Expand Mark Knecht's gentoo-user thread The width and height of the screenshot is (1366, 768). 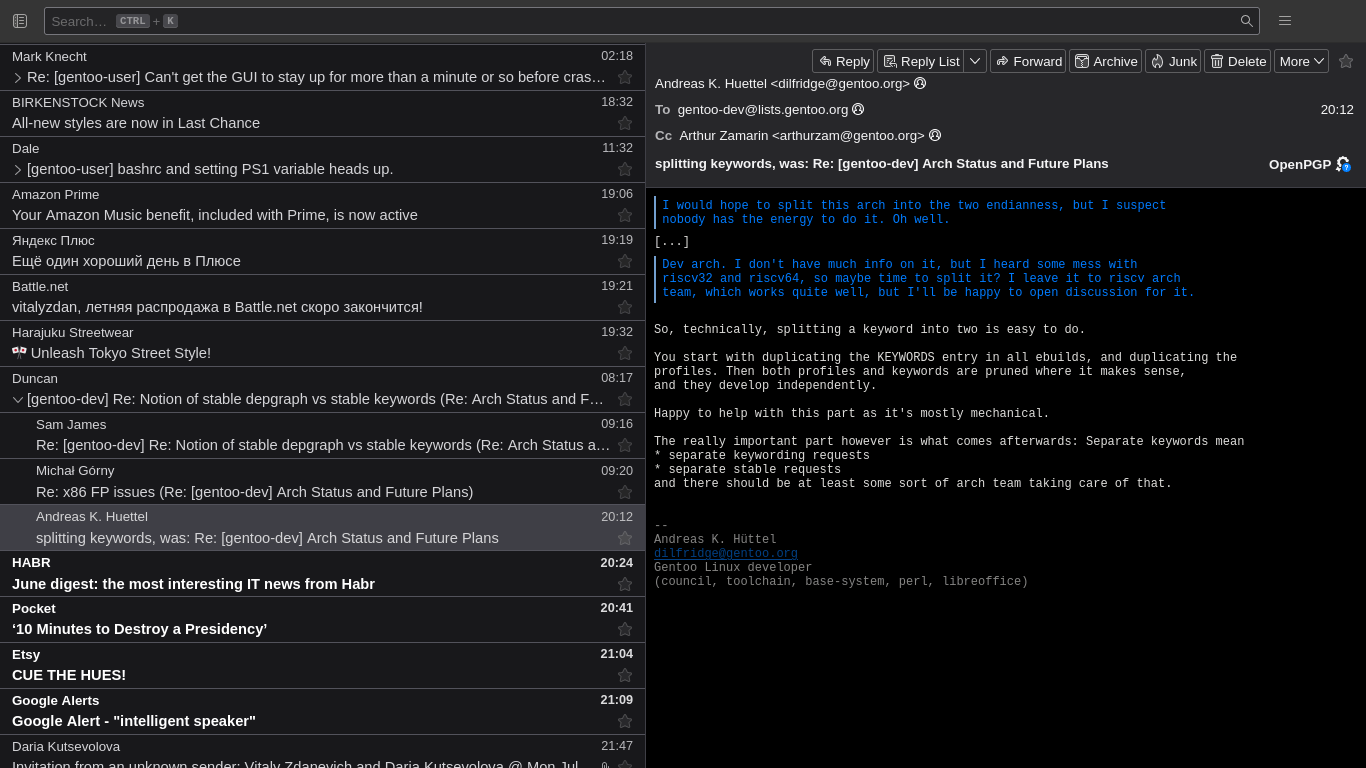[17, 77]
